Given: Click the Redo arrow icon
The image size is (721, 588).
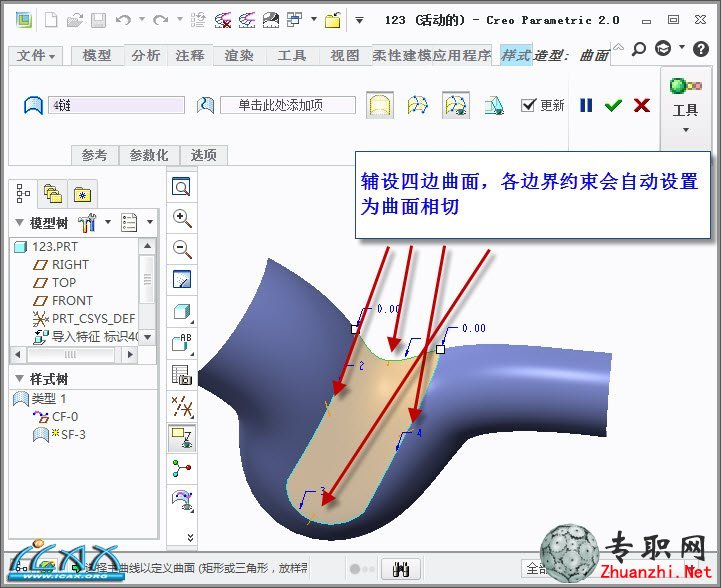Looking at the screenshot, I should (160, 20).
